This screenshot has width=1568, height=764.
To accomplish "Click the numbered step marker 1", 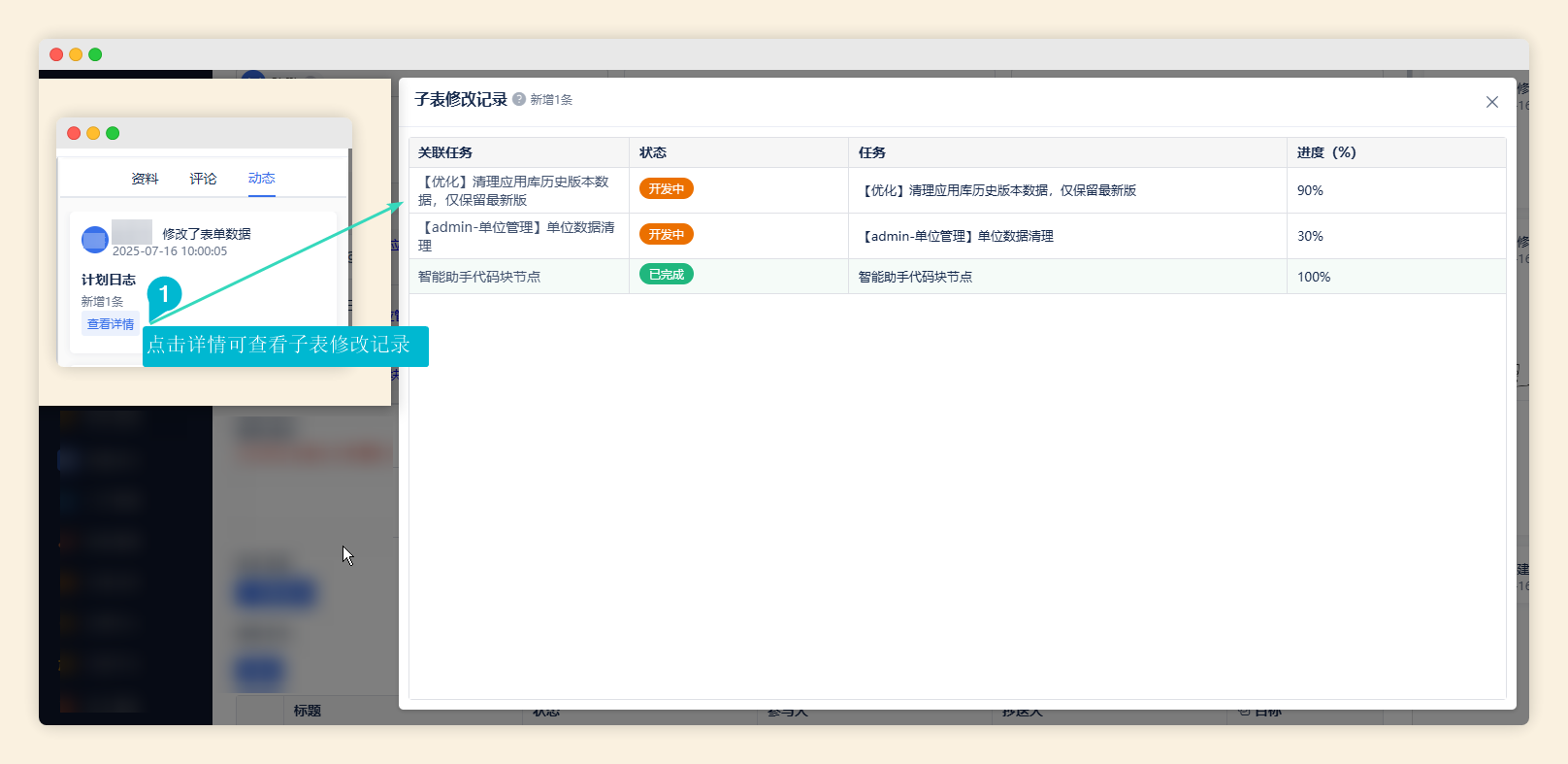I will click(164, 293).
